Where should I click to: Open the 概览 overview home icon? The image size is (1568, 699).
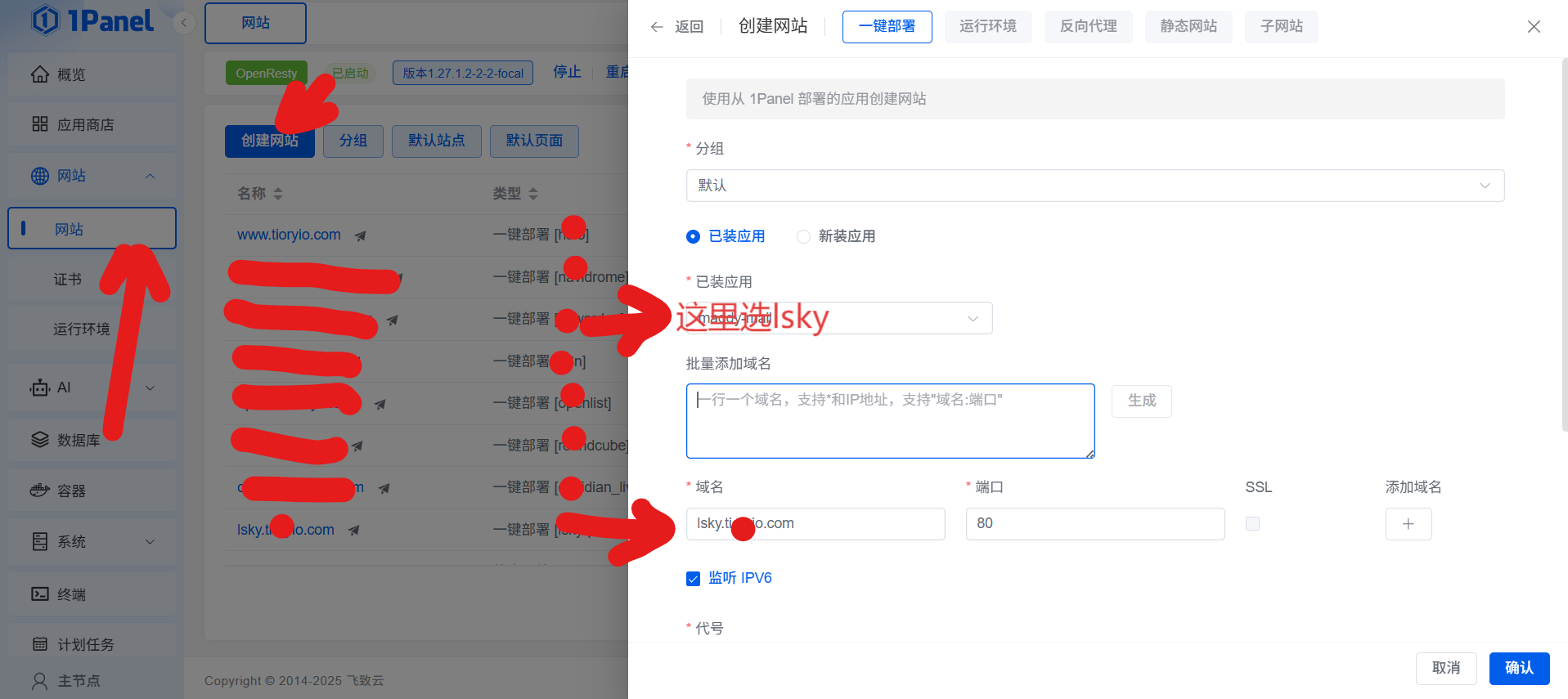click(x=40, y=74)
